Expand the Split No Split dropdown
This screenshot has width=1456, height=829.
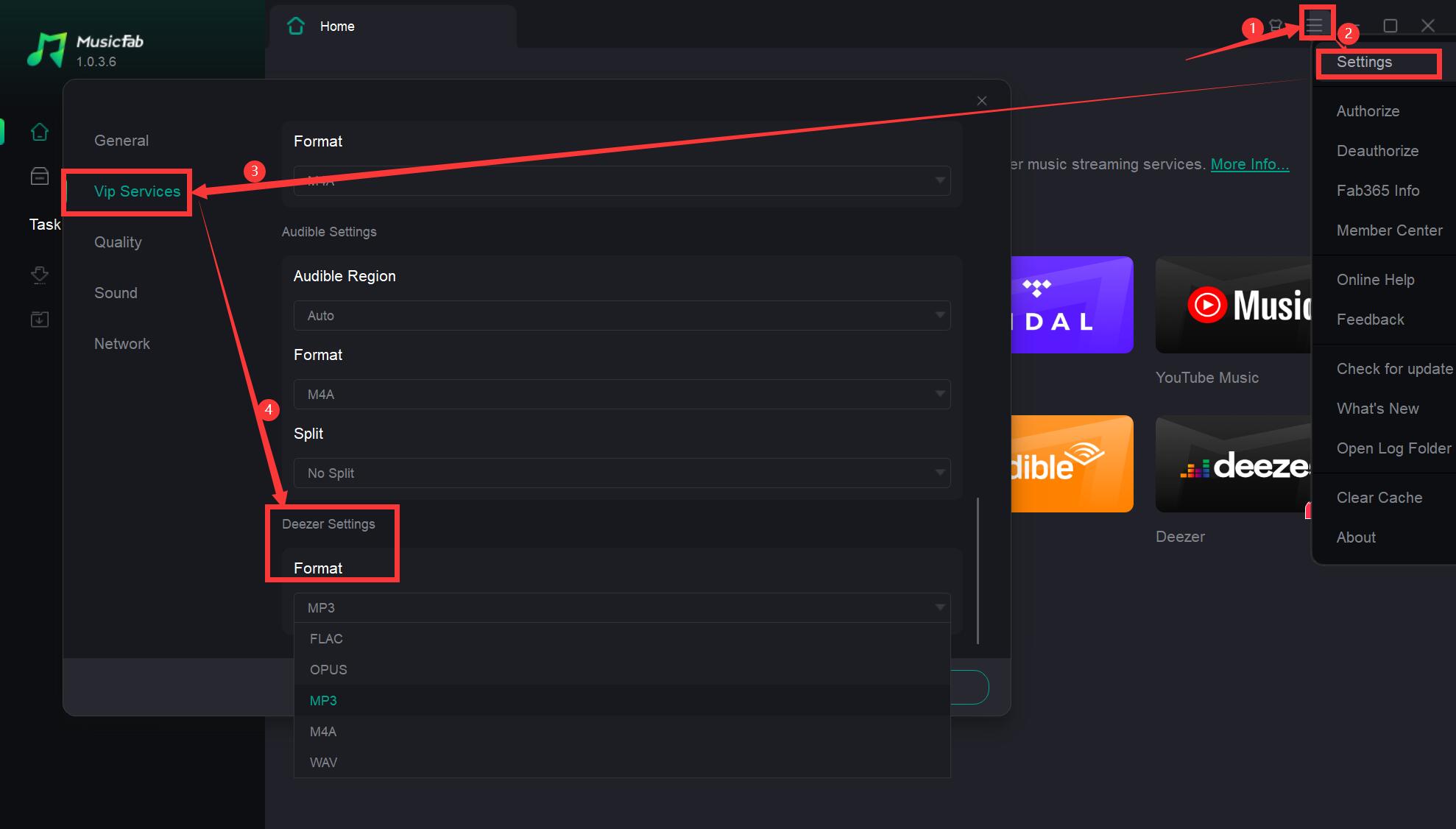(622, 473)
